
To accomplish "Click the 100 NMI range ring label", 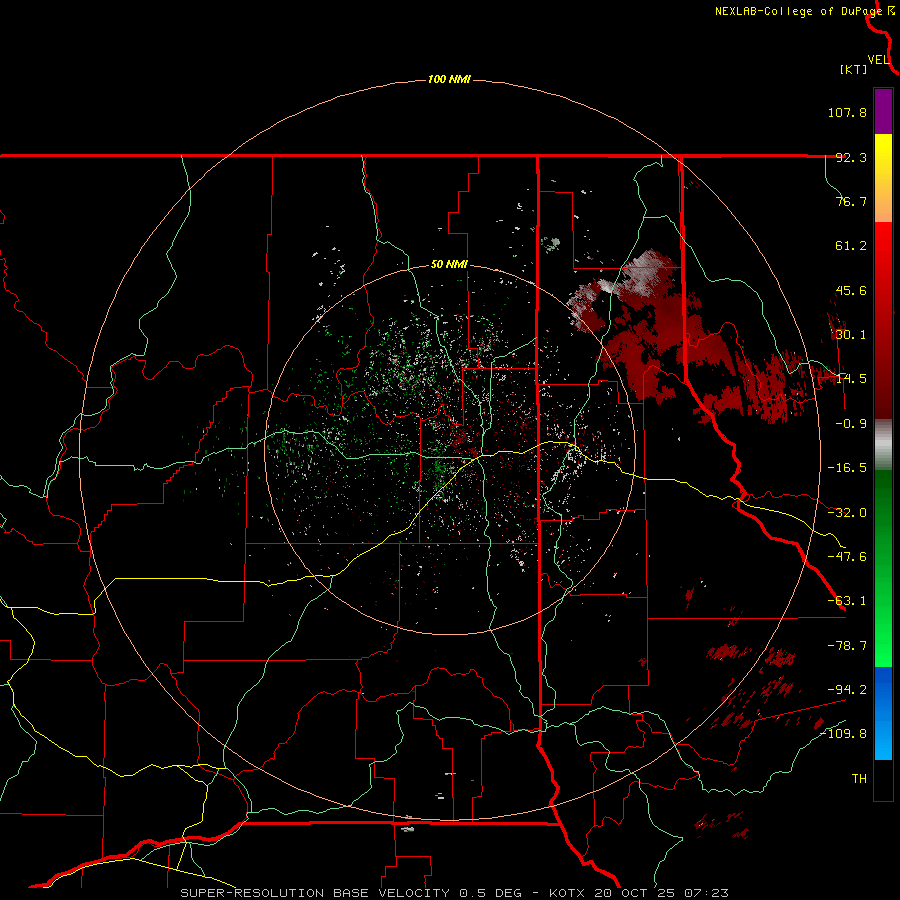I will tap(449, 79).
